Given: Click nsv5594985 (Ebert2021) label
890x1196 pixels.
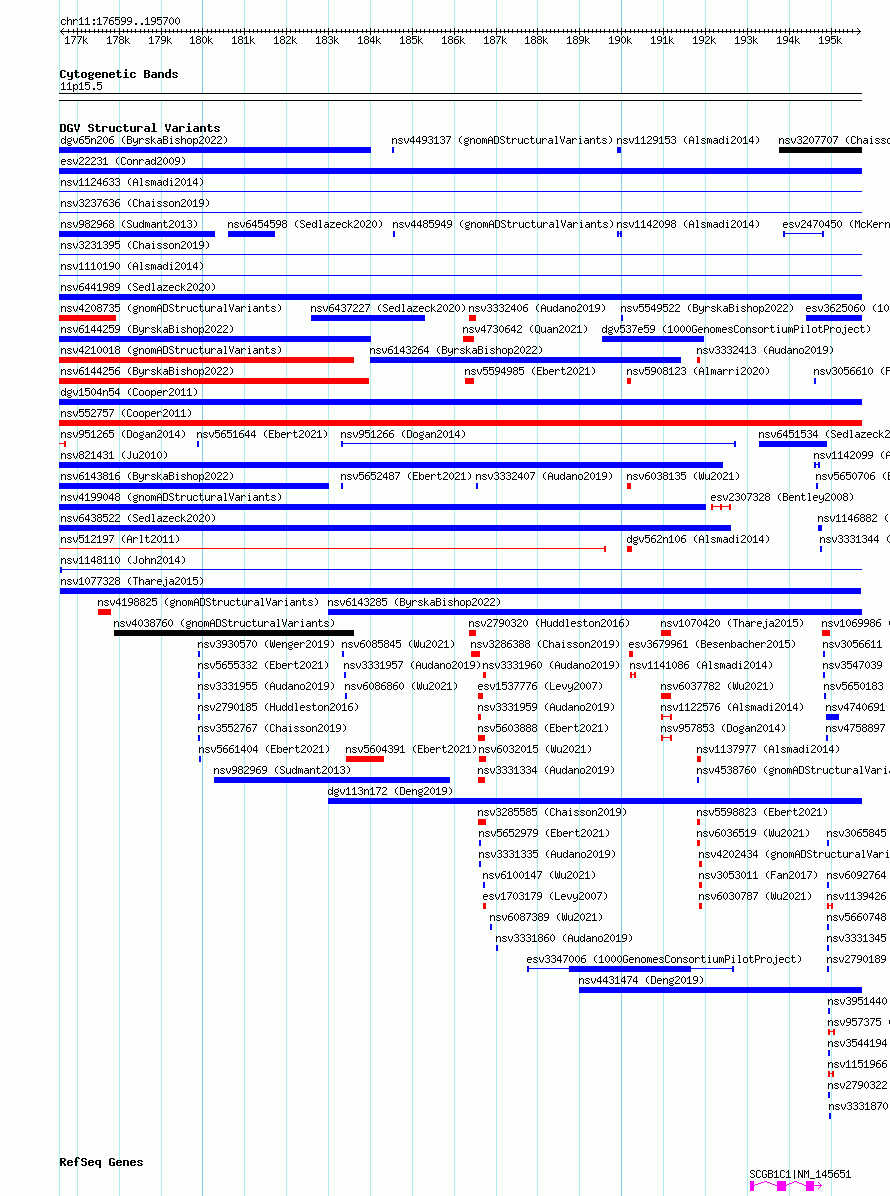Looking at the screenshot, I should (530, 371).
